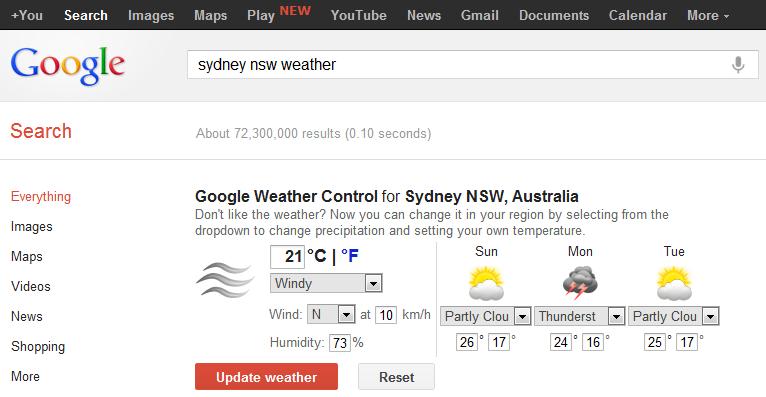The image size is (766, 397).
Task: Click Monday's high temperature field 24
Action: 560,342
